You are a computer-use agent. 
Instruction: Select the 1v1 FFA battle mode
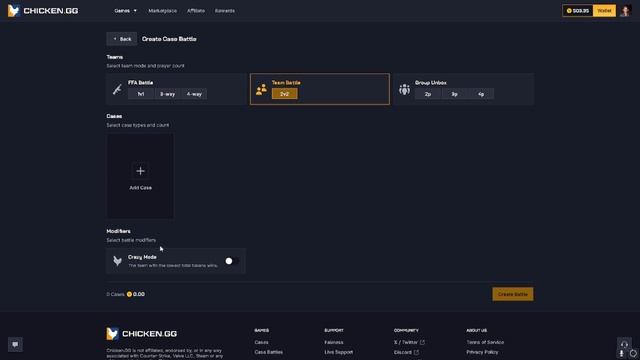coord(141,94)
